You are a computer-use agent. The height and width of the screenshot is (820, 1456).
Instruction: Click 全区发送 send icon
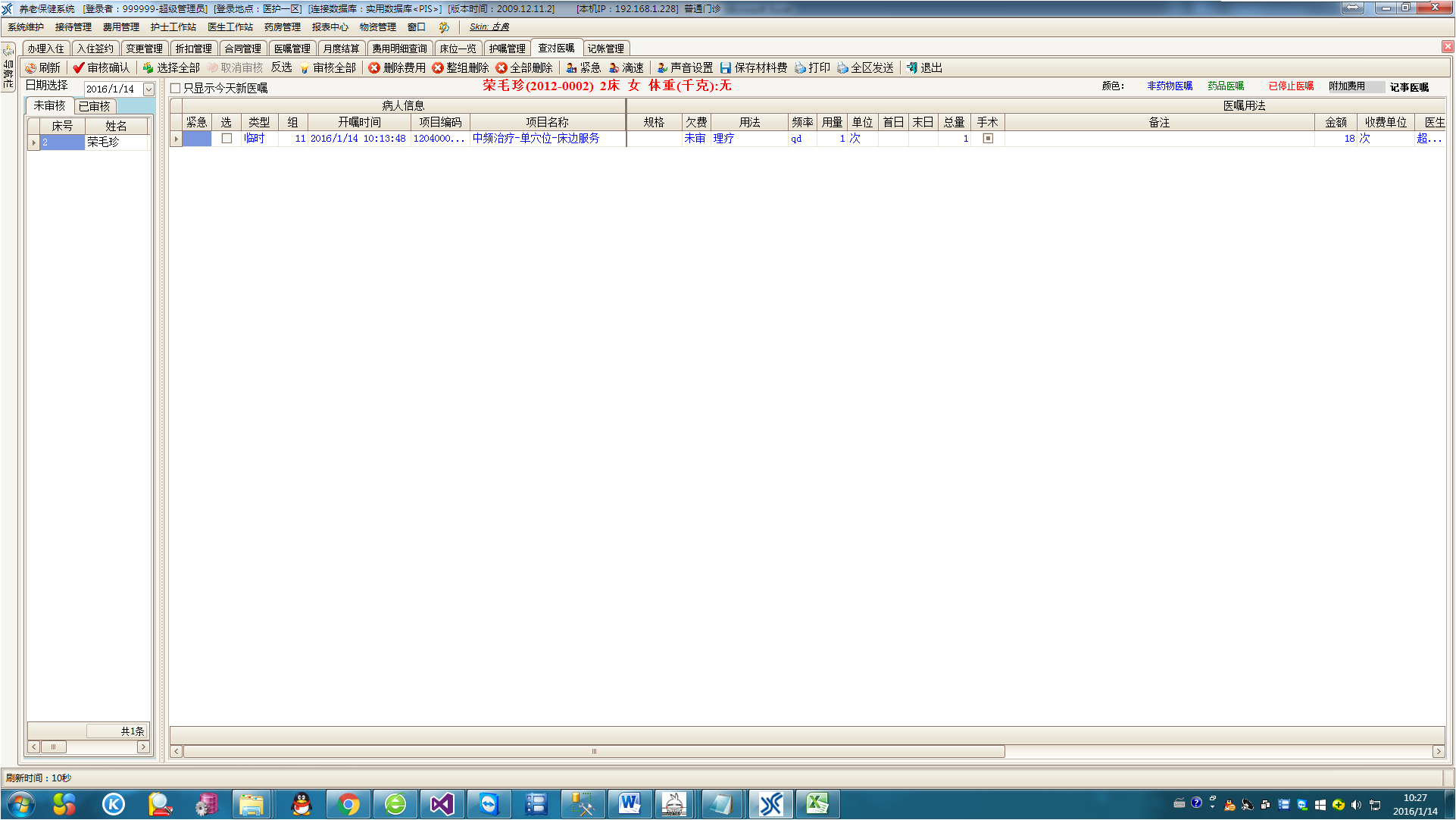click(842, 68)
